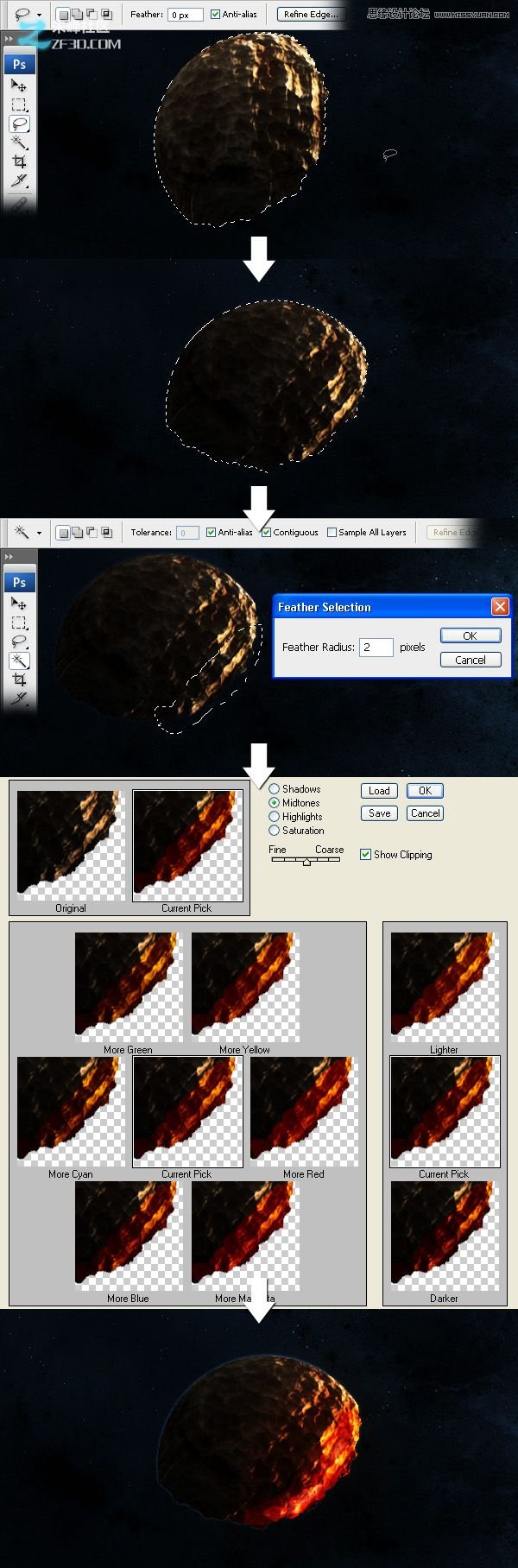This screenshot has height=1568, width=518.
Task: Click the Magic Wand tool preset icon in the options bar
Action: click(22, 533)
